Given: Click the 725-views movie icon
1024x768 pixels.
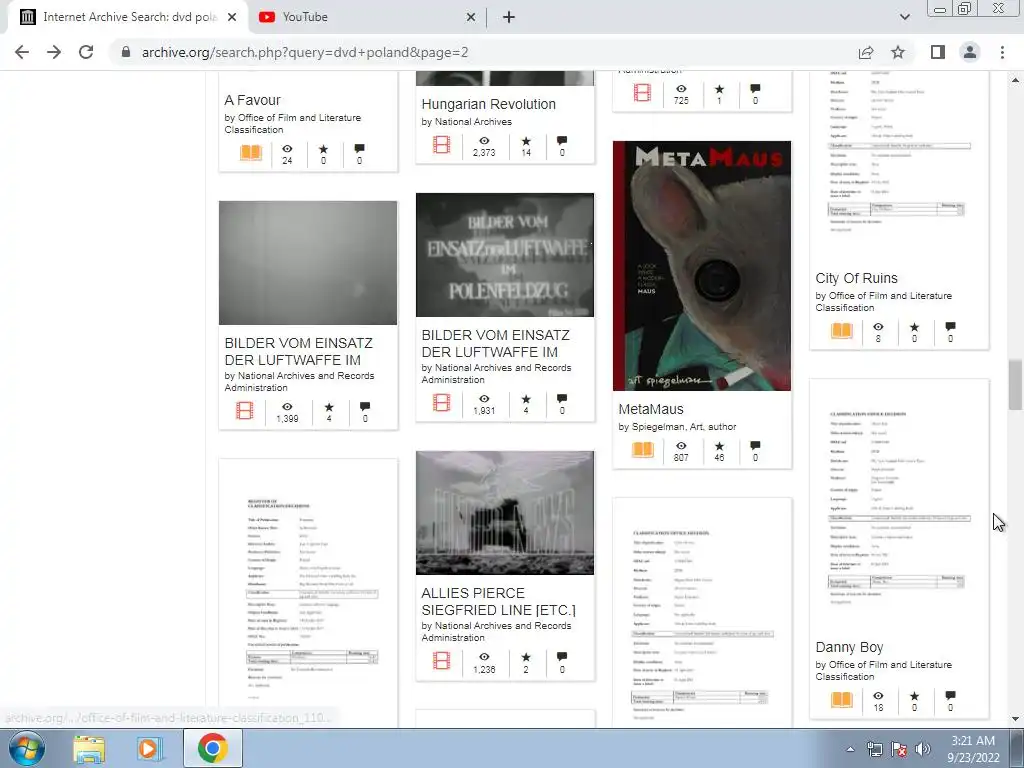Looking at the screenshot, I should click(643, 93).
